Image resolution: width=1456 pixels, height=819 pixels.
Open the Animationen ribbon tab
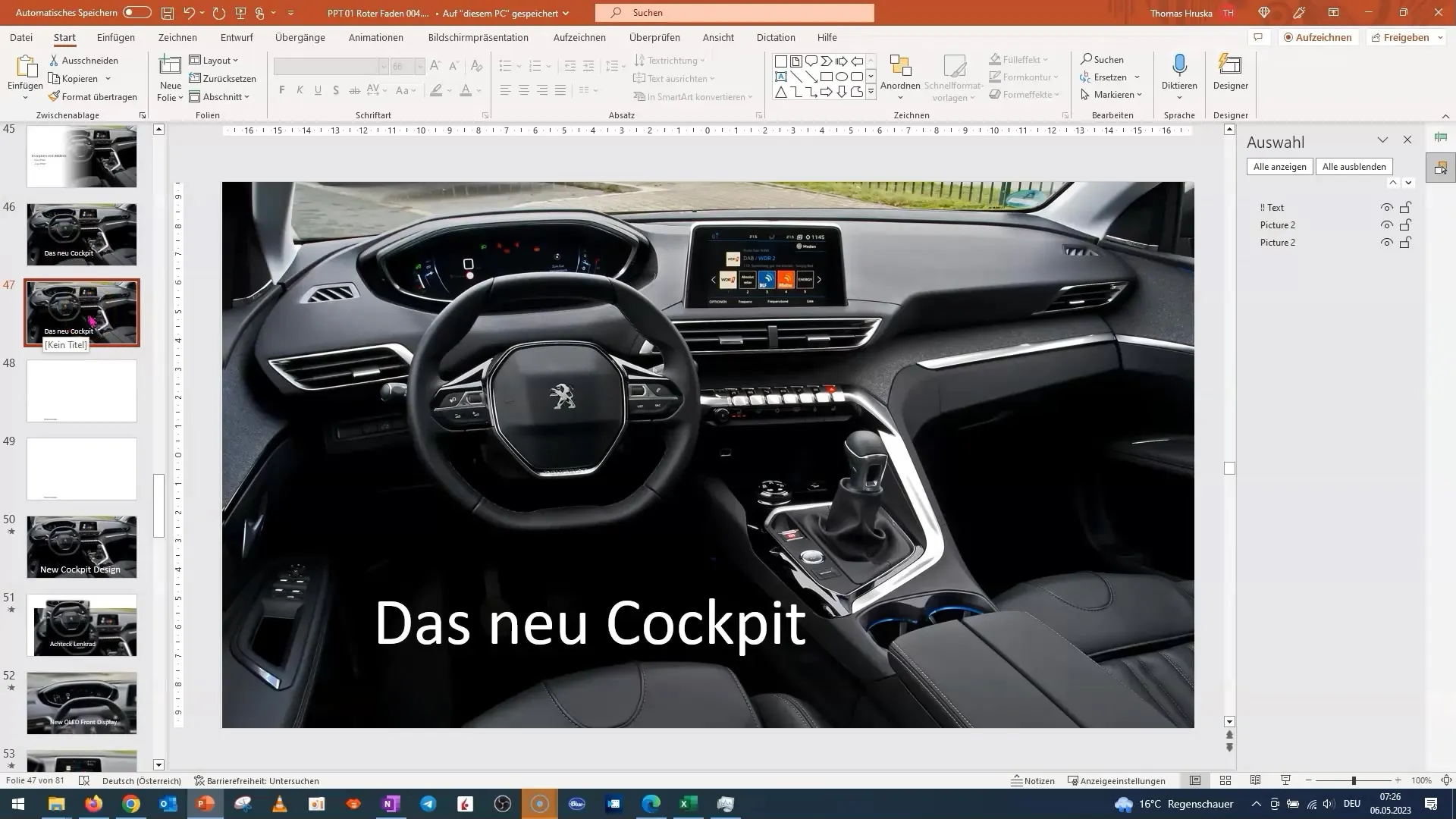(376, 37)
